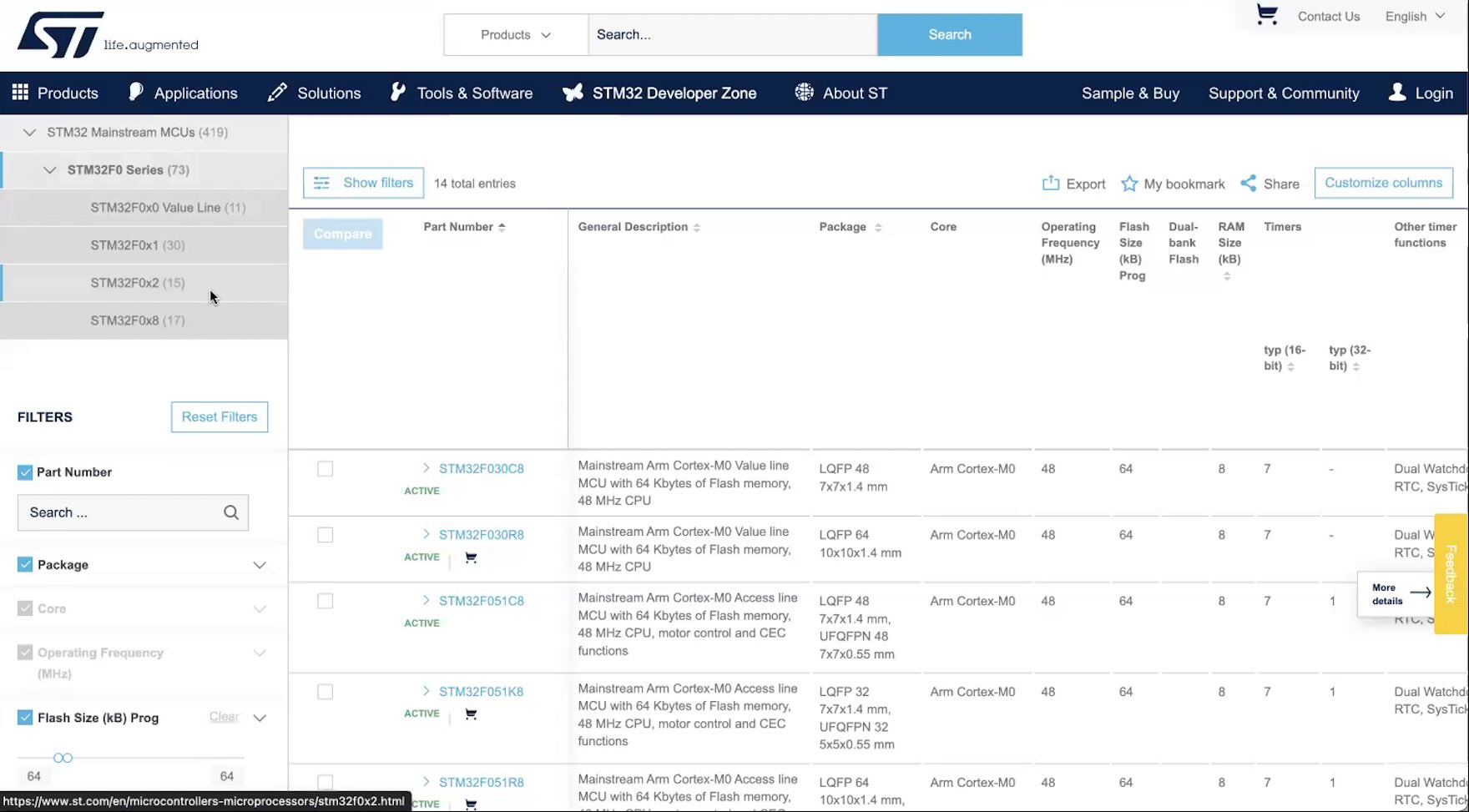
Task: Click the Reset Filters button
Action: coord(220,417)
